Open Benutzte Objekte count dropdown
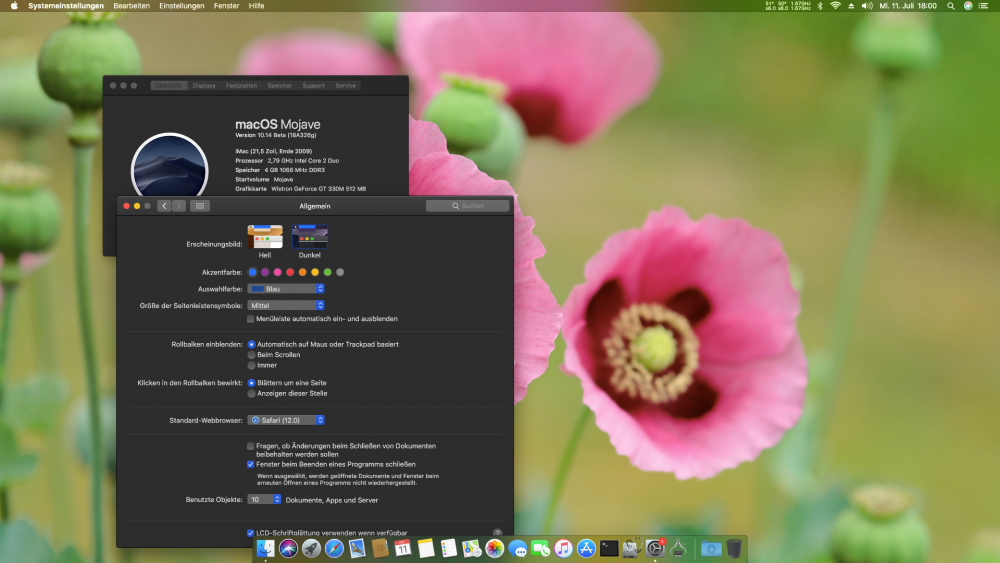Image resolution: width=1000 pixels, height=563 pixels. pos(264,499)
